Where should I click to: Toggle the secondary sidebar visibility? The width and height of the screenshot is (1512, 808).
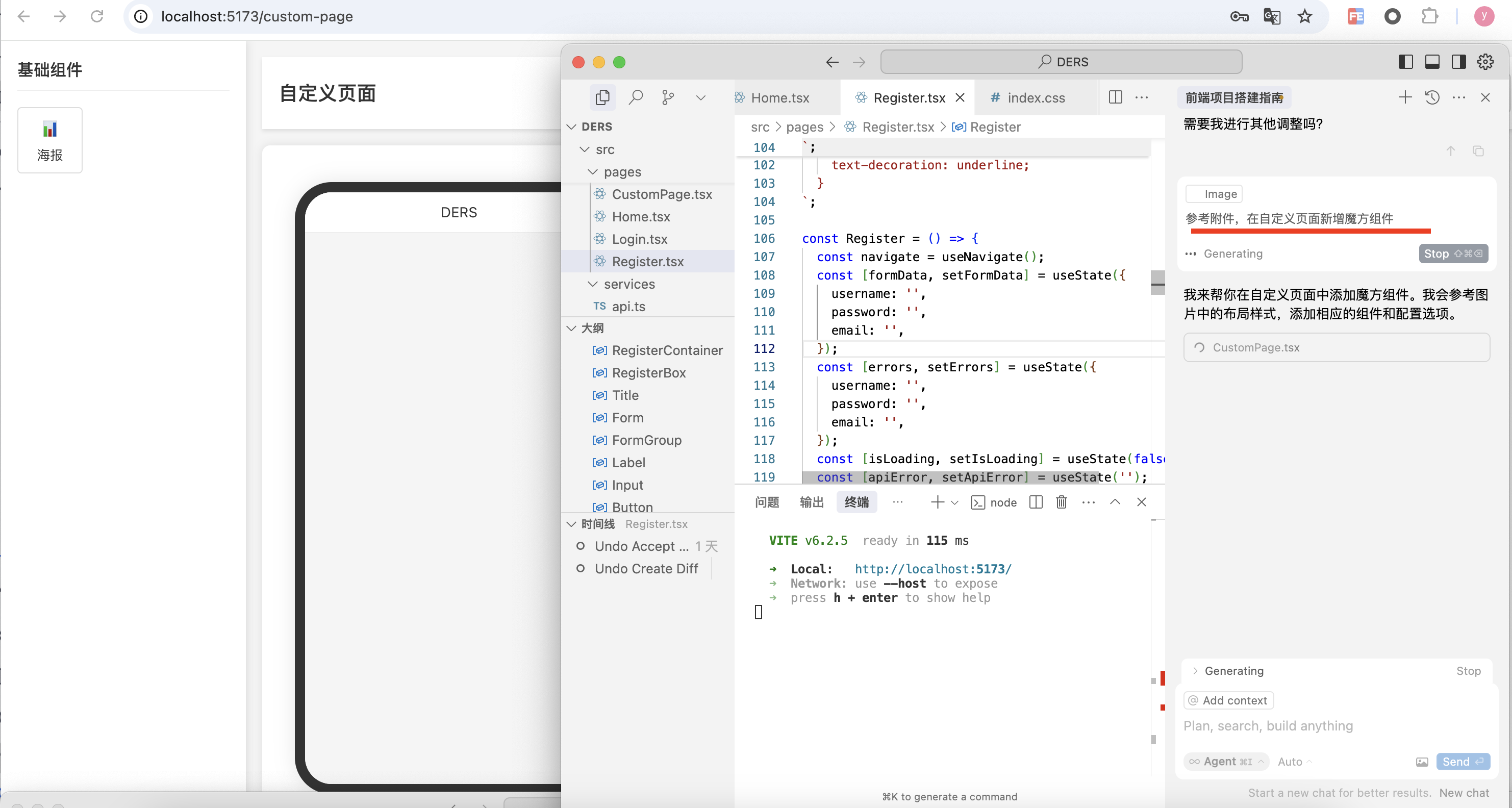pos(1458,61)
